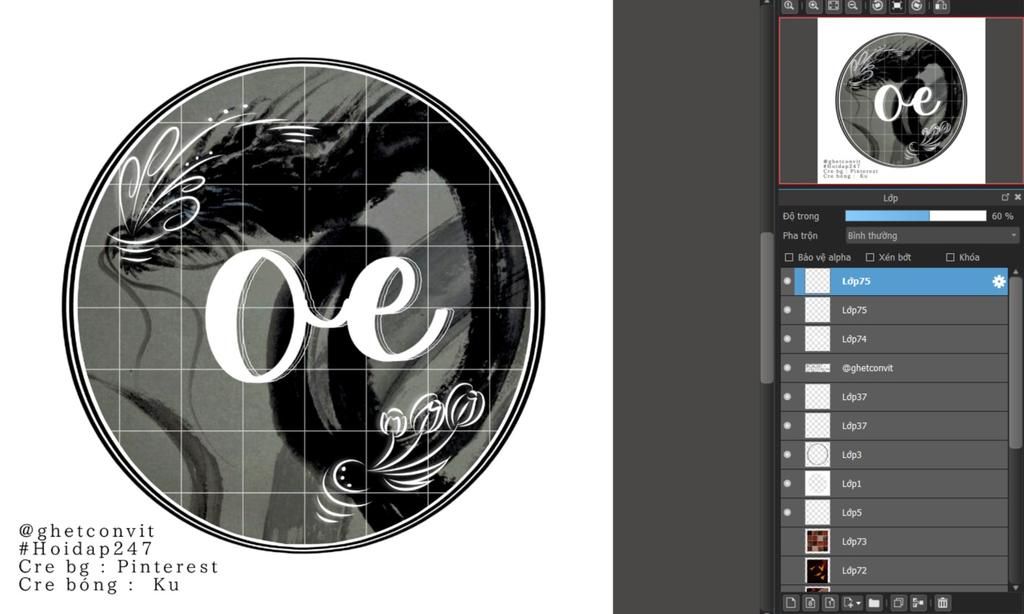Hide the Lớp5 layer
Screen dimensions: 1024x614
pyautogui.click(x=788, y=512)
